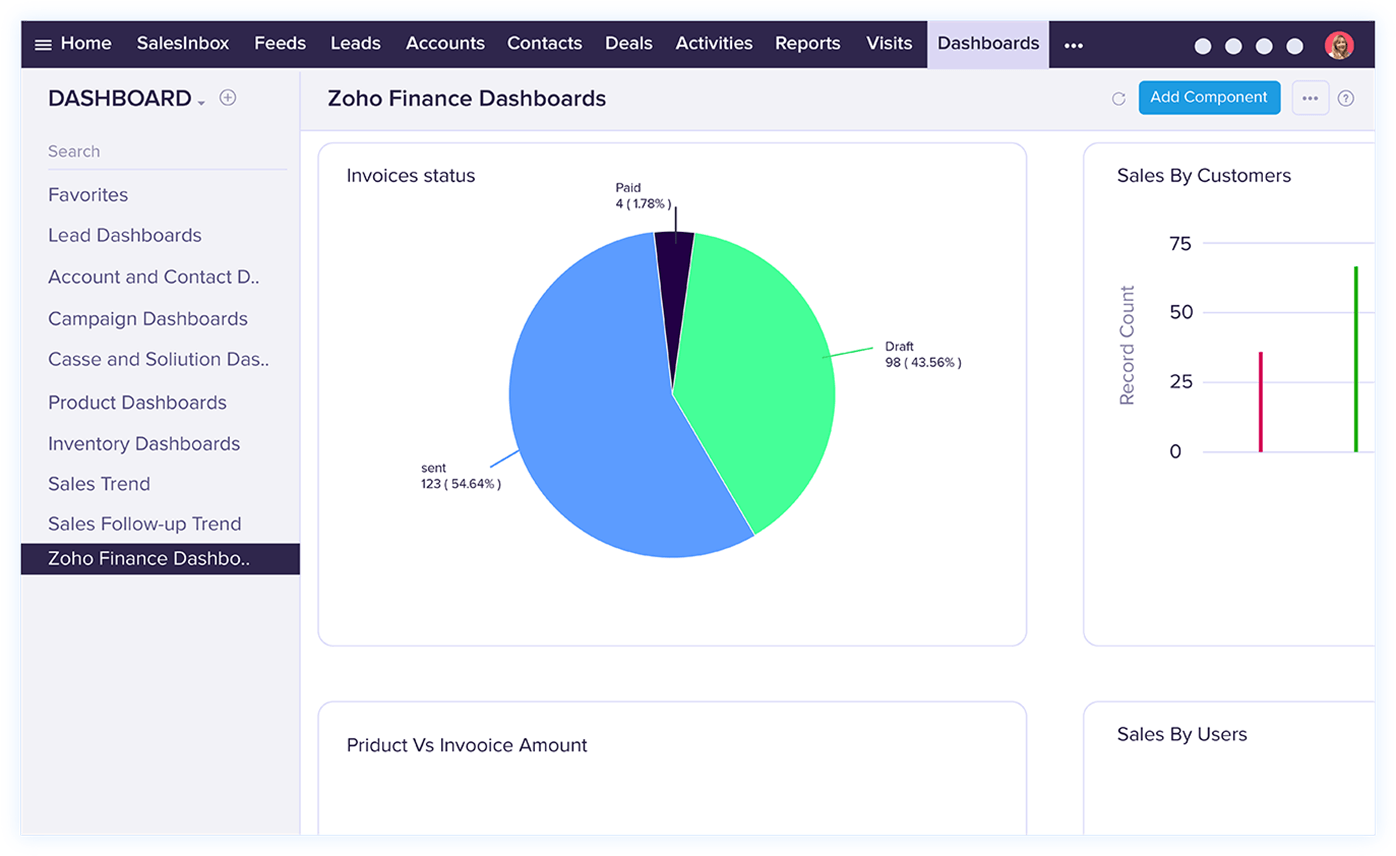Expand the DASHBOARD dropdown arrow

click(201, 103)
